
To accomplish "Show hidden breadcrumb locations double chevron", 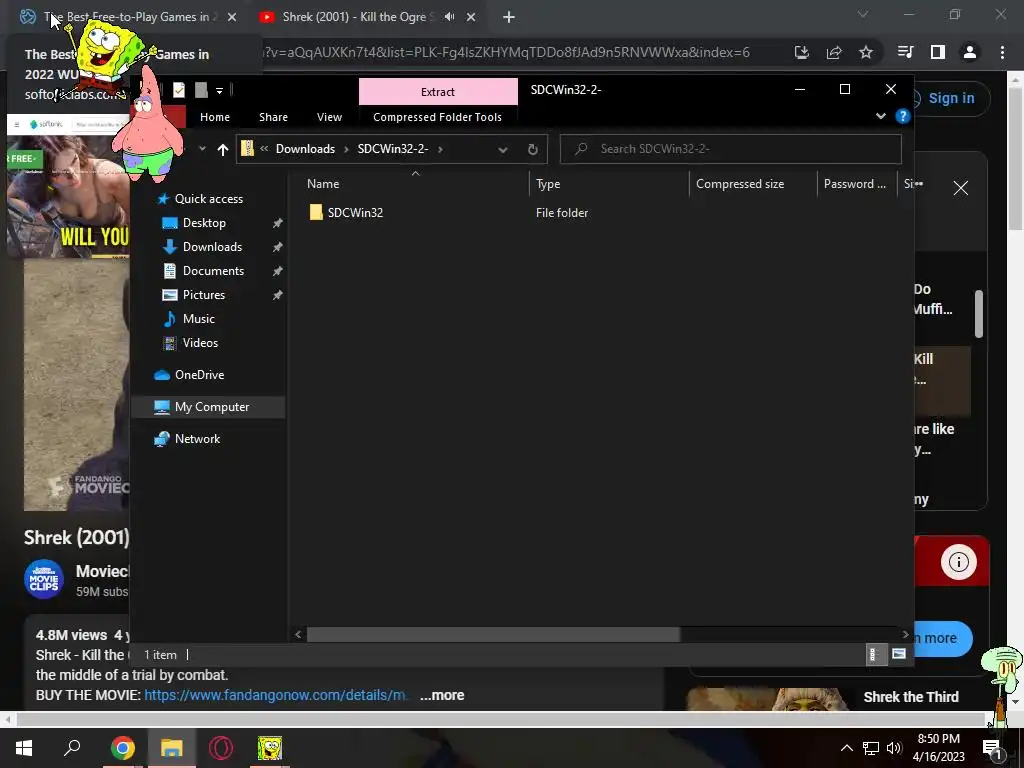I will (264, 149).
